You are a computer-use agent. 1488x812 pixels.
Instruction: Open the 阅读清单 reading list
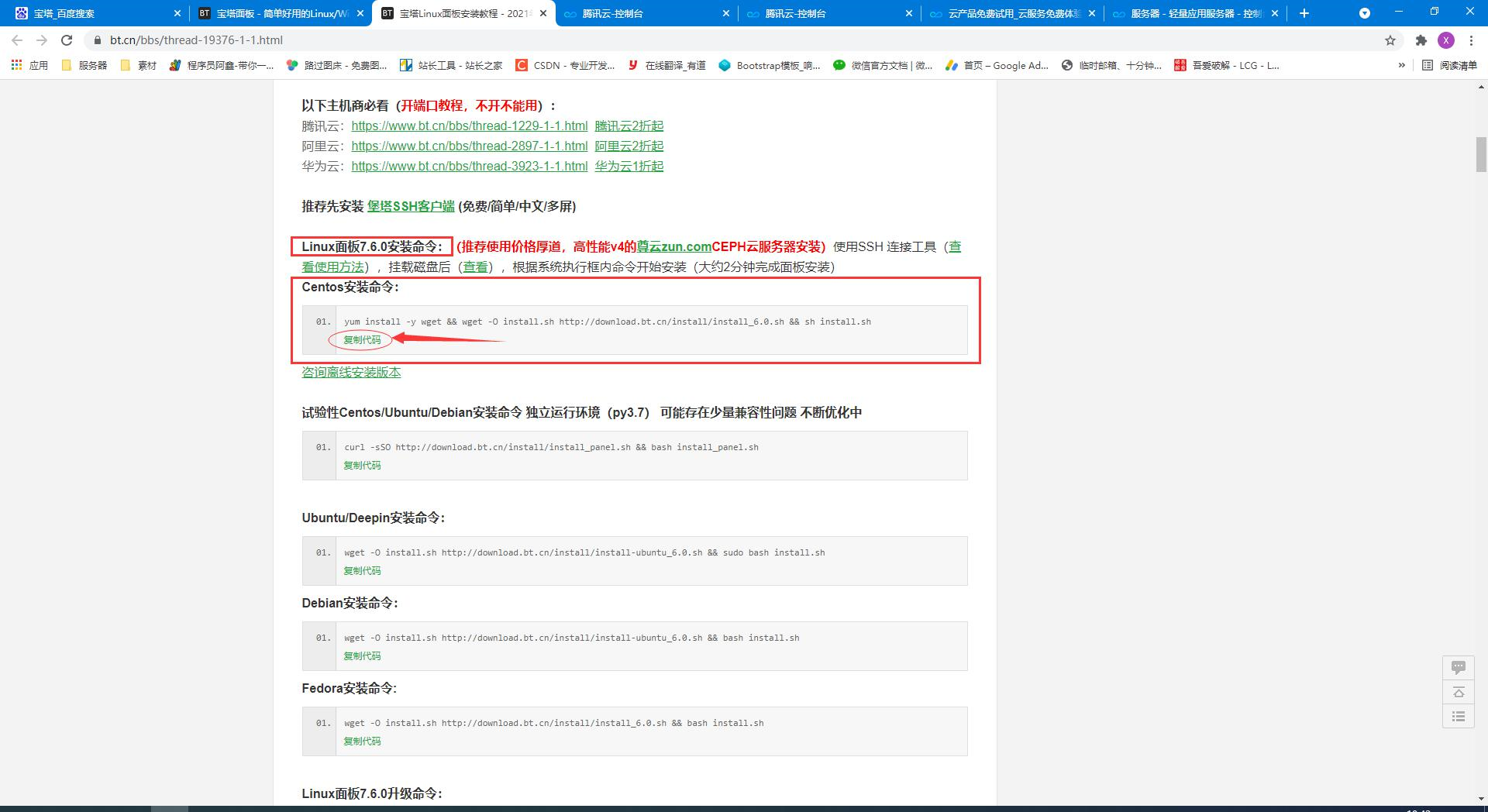pyautogui.click(x=1450, y=66)
